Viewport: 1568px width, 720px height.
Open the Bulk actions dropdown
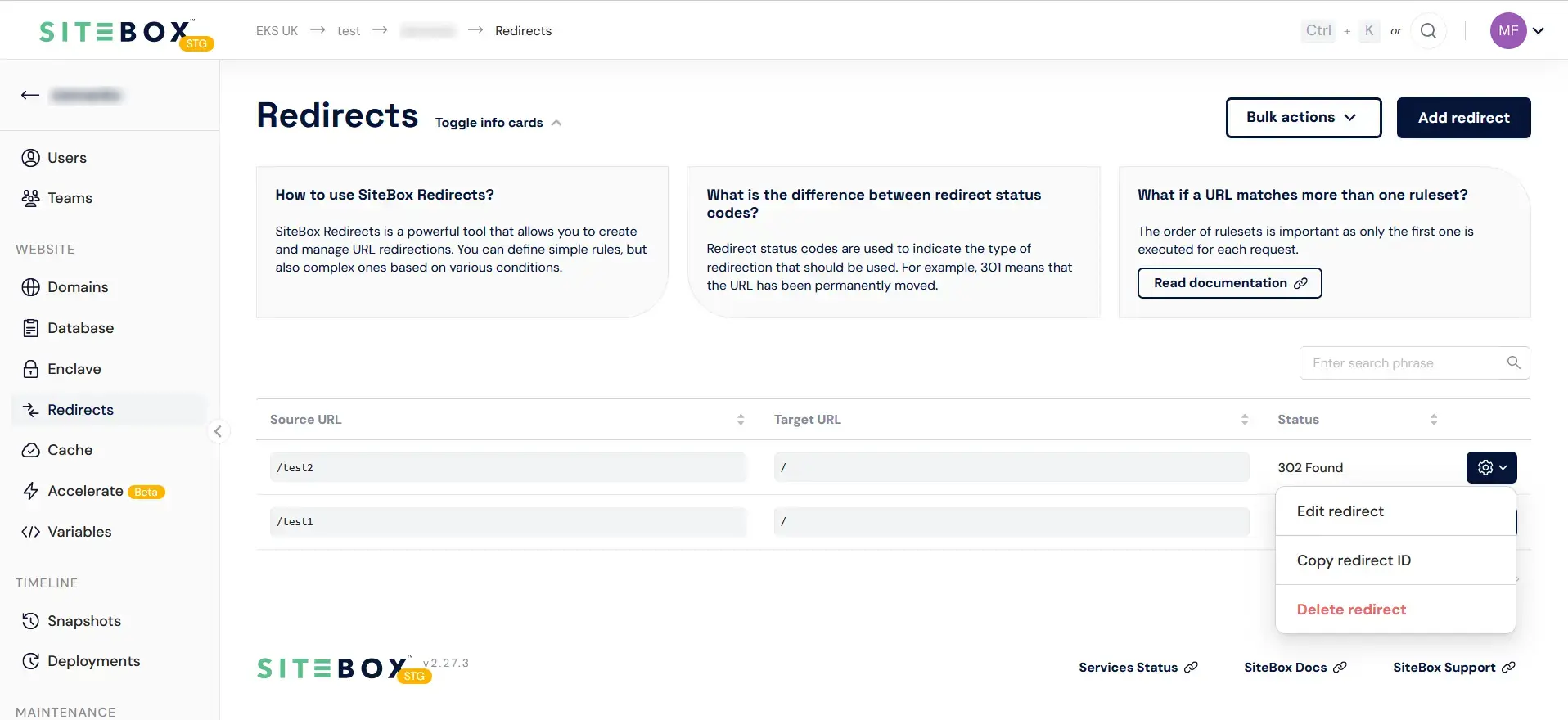coord(1304,118)
